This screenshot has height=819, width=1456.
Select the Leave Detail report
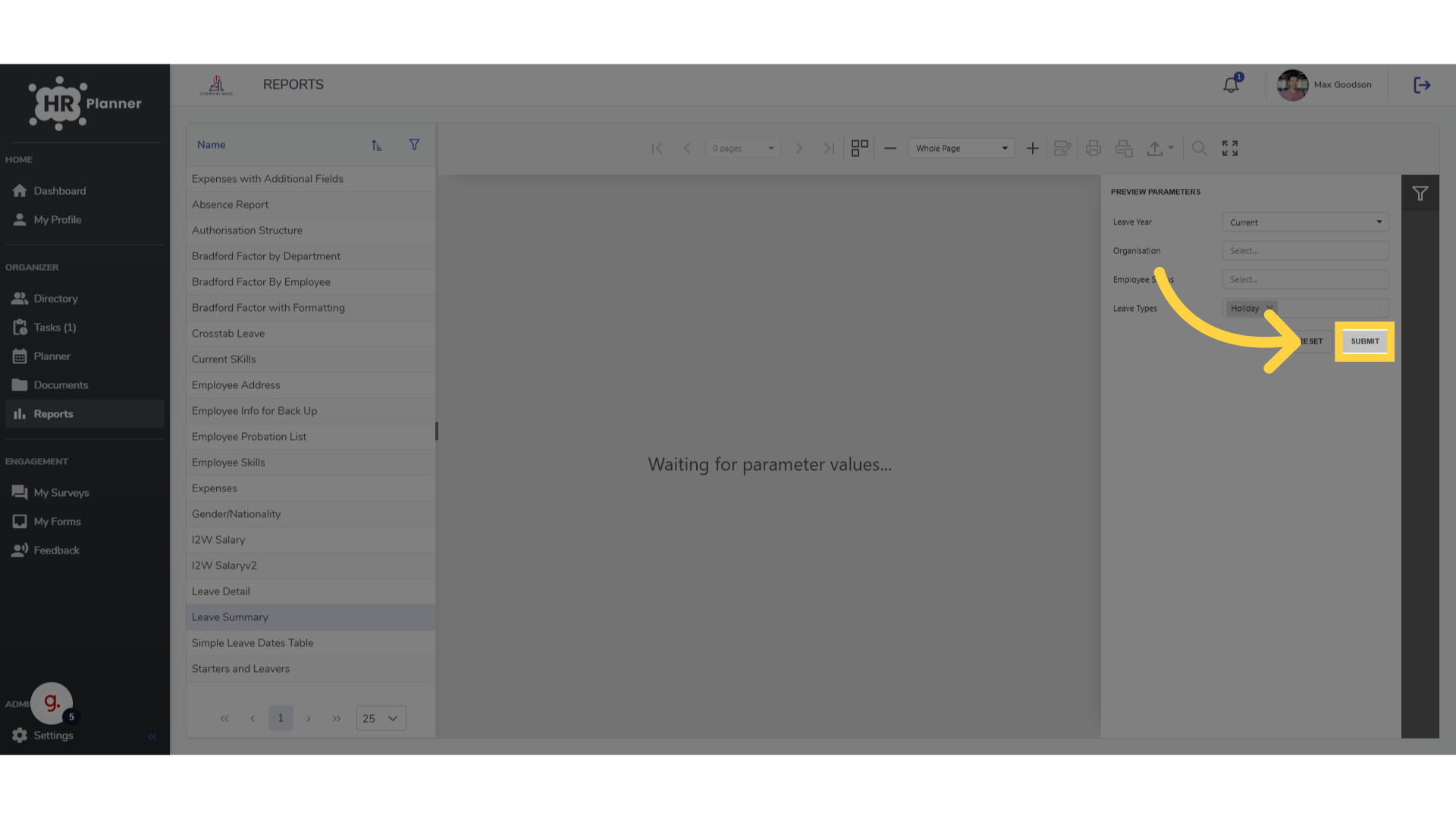pyautogui.click(x=311, y=591)
